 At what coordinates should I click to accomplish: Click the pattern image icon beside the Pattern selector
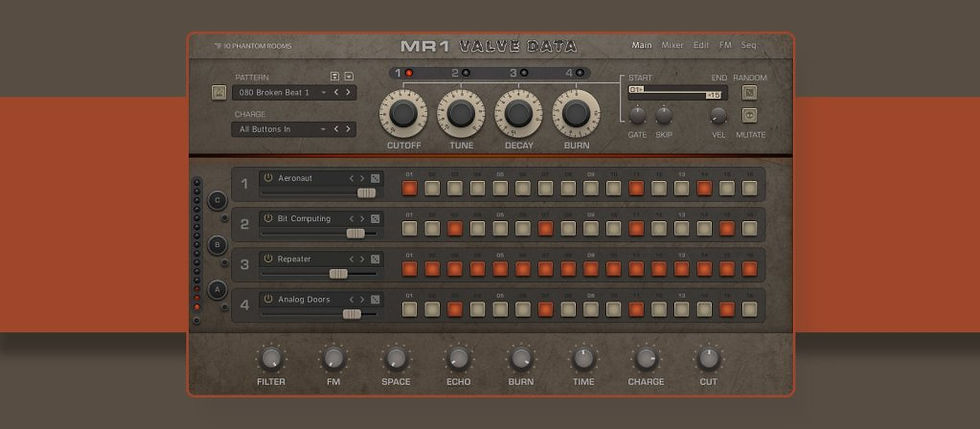219,92
